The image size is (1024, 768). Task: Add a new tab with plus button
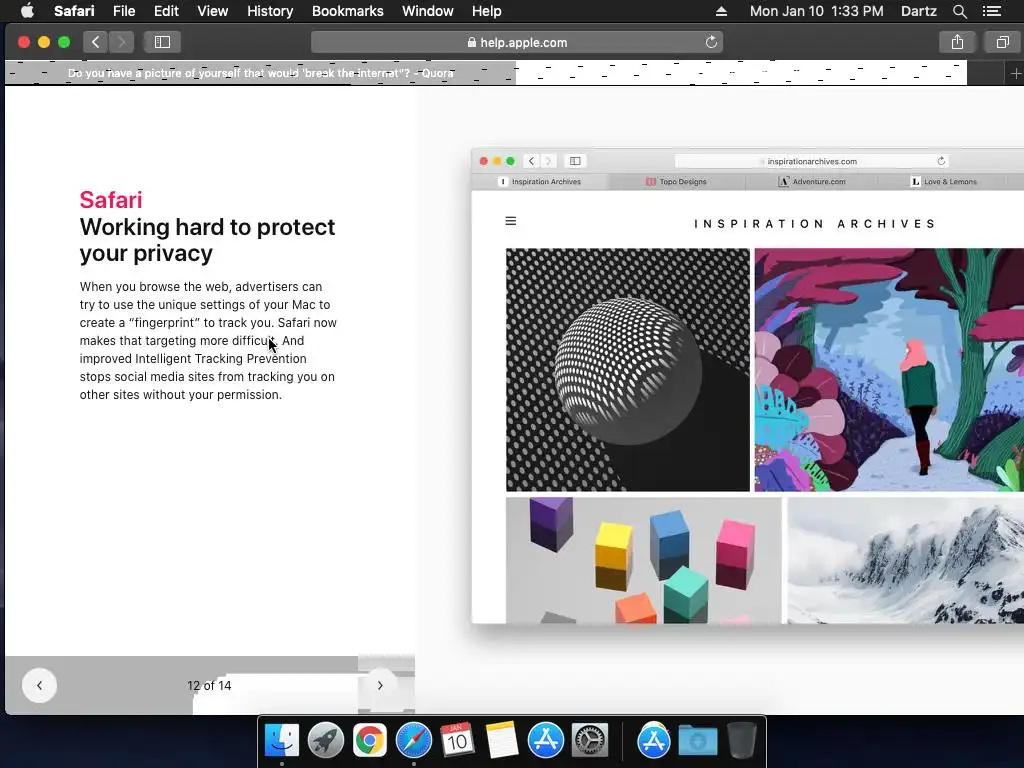tap(1015, 73)
